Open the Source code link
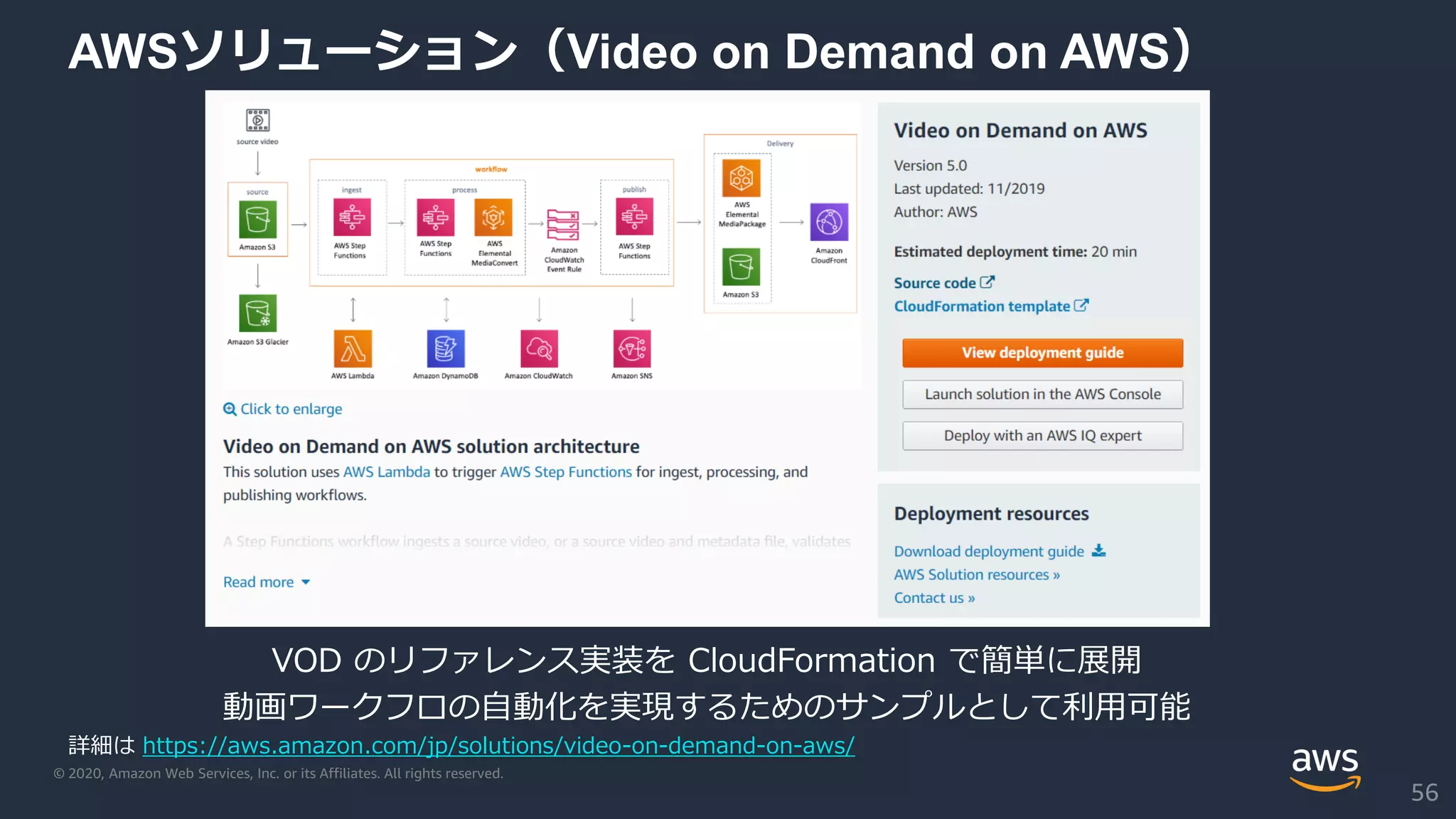1456x819 pixels. 935,283
